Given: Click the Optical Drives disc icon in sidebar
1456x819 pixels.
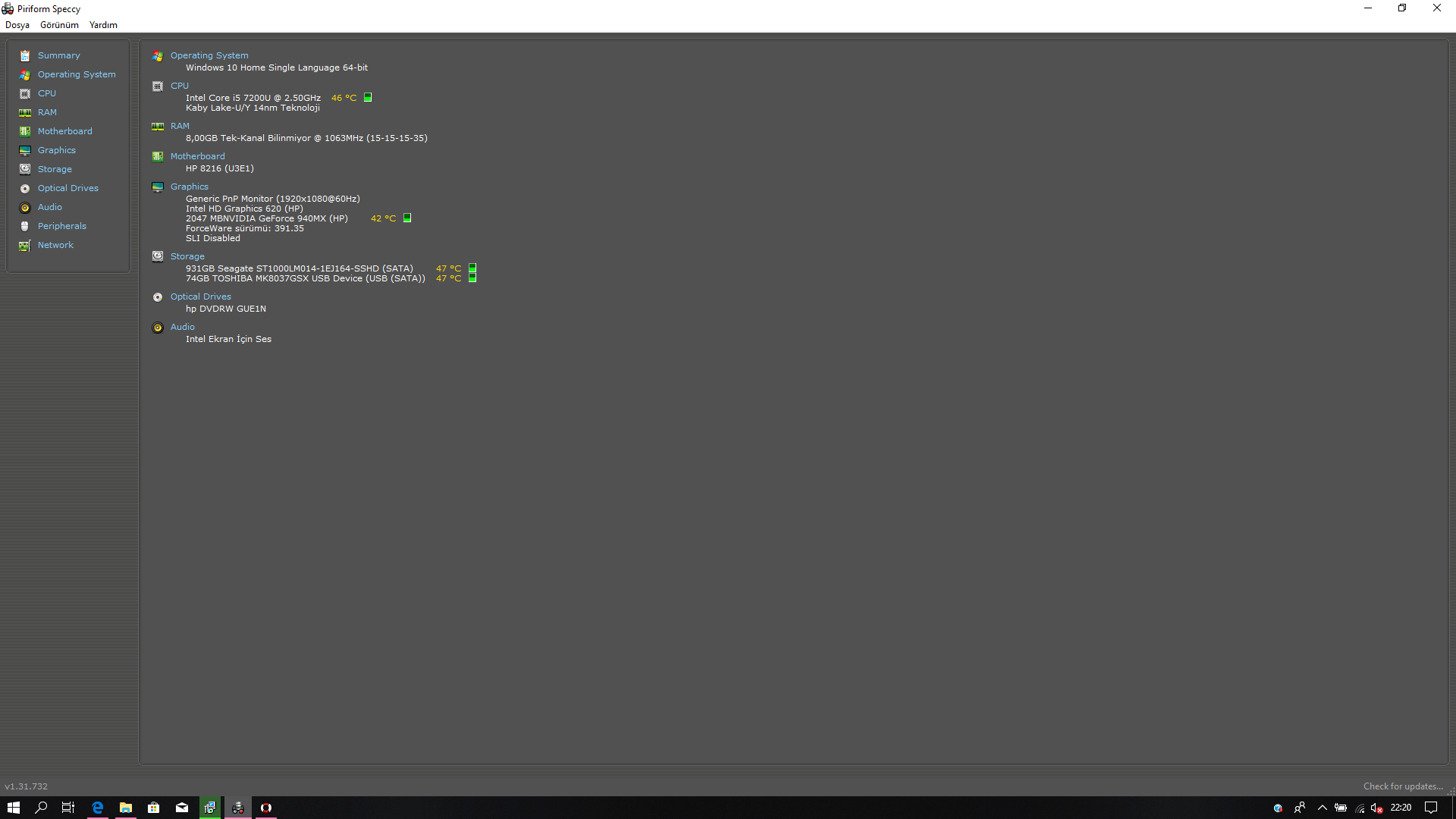Looking at the screenshot, I should [x=25, y=189].
